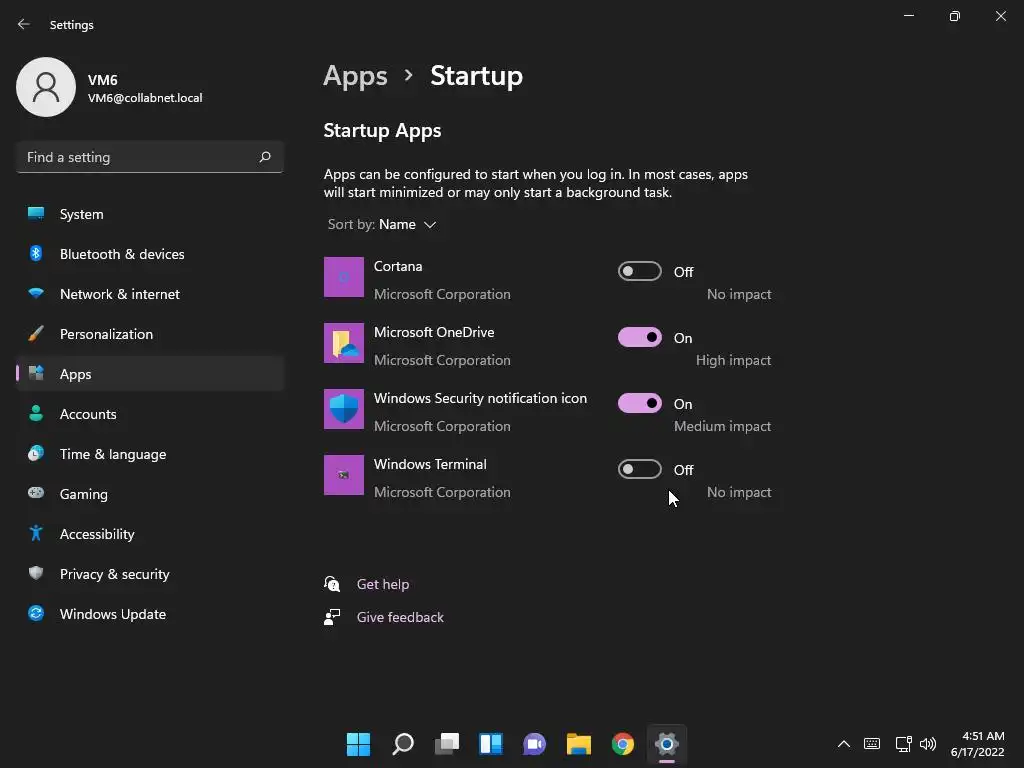This screenshot has width=1024, height=768.
Task: Click the Privacy & security shield icon
Action: tap(36, 573)
